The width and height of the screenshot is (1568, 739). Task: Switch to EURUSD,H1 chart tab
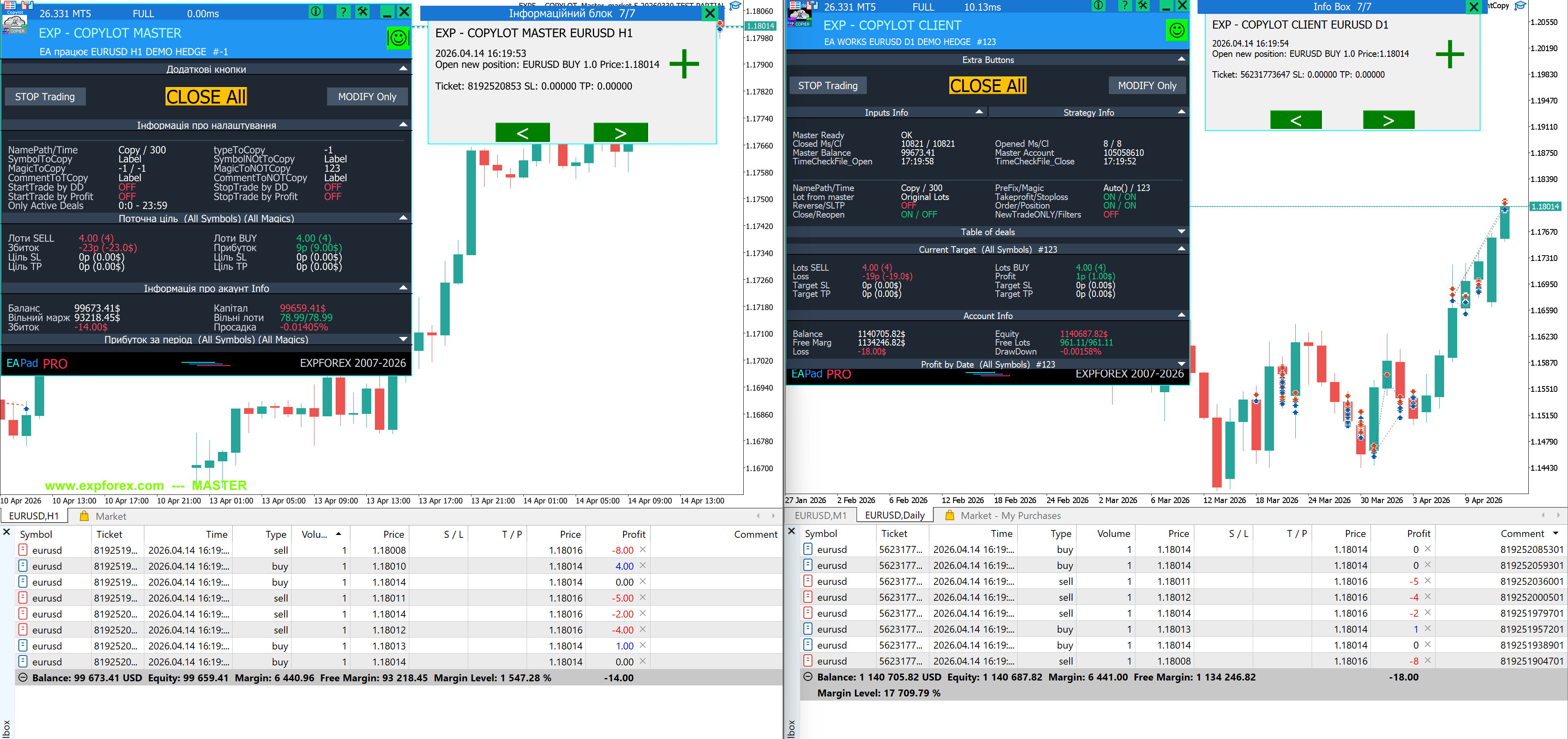(x=34, y=516)
